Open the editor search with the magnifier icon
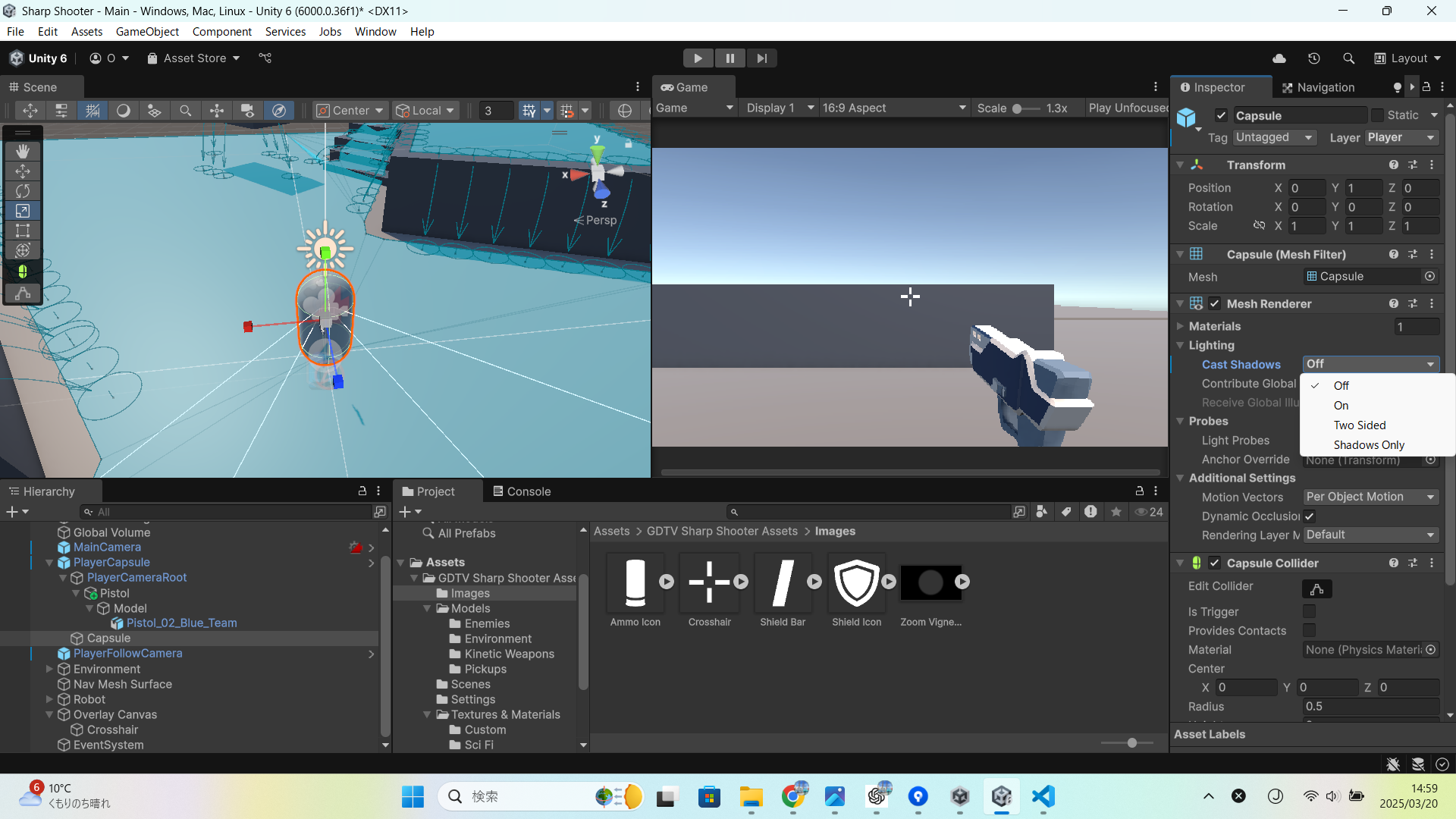The height and width of the screenshot is (819, 1456). click(x=1348, y=58)
